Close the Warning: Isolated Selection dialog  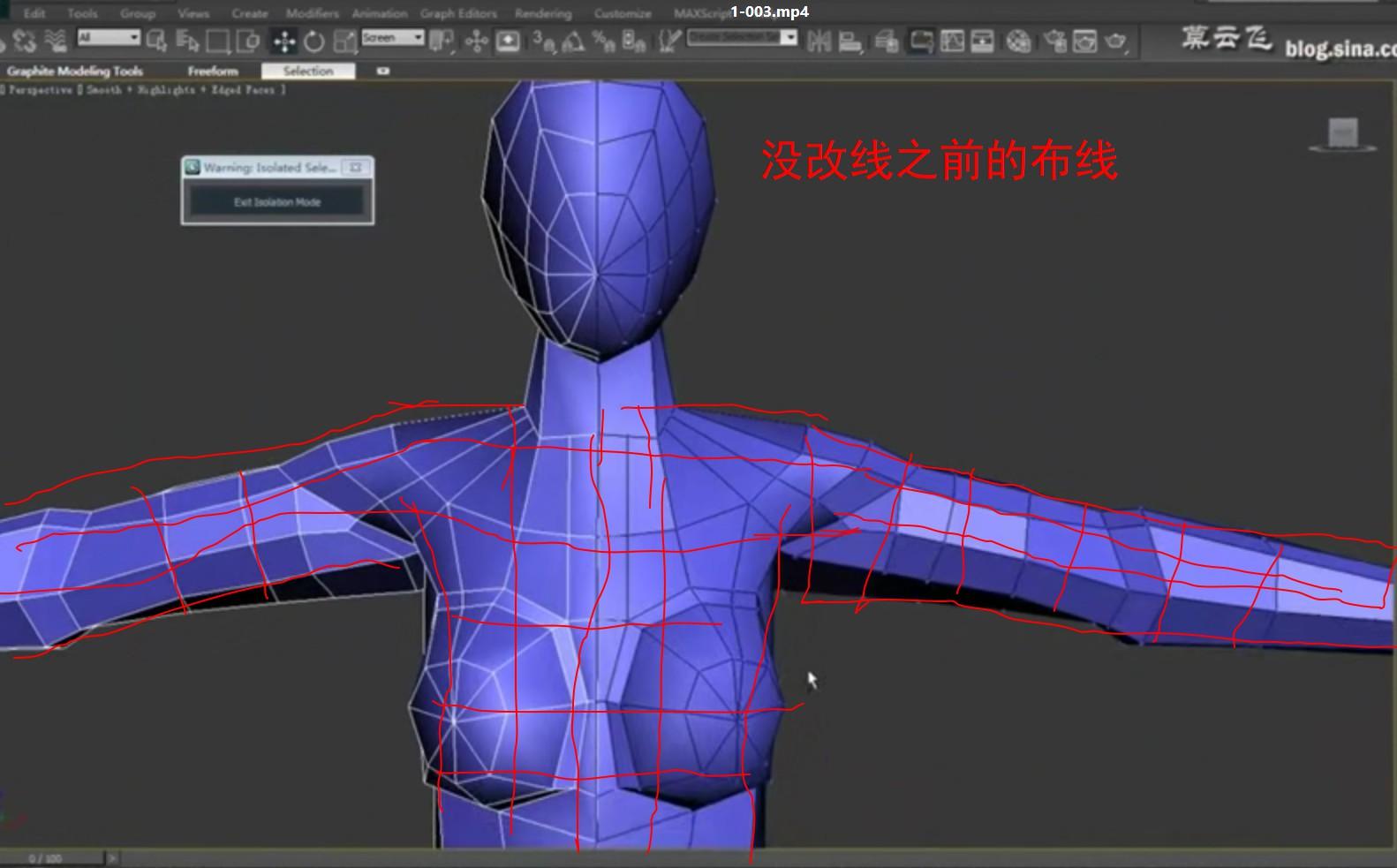tap(356, 167)
